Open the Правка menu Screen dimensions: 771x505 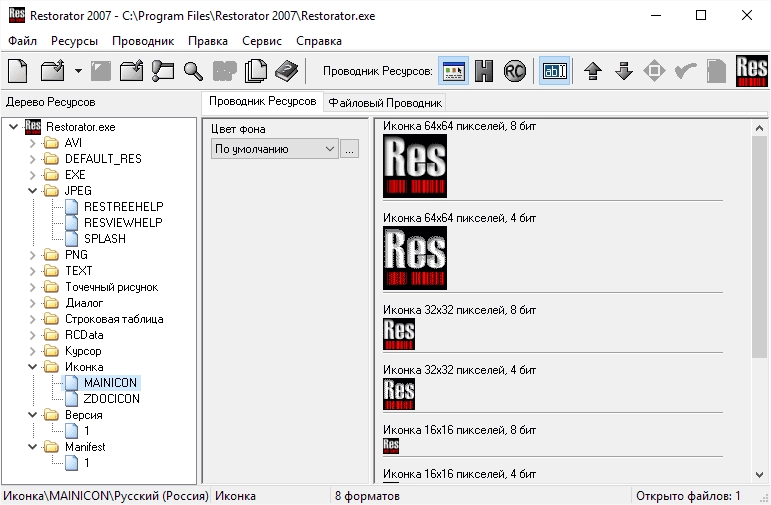[x=208, y=41]
